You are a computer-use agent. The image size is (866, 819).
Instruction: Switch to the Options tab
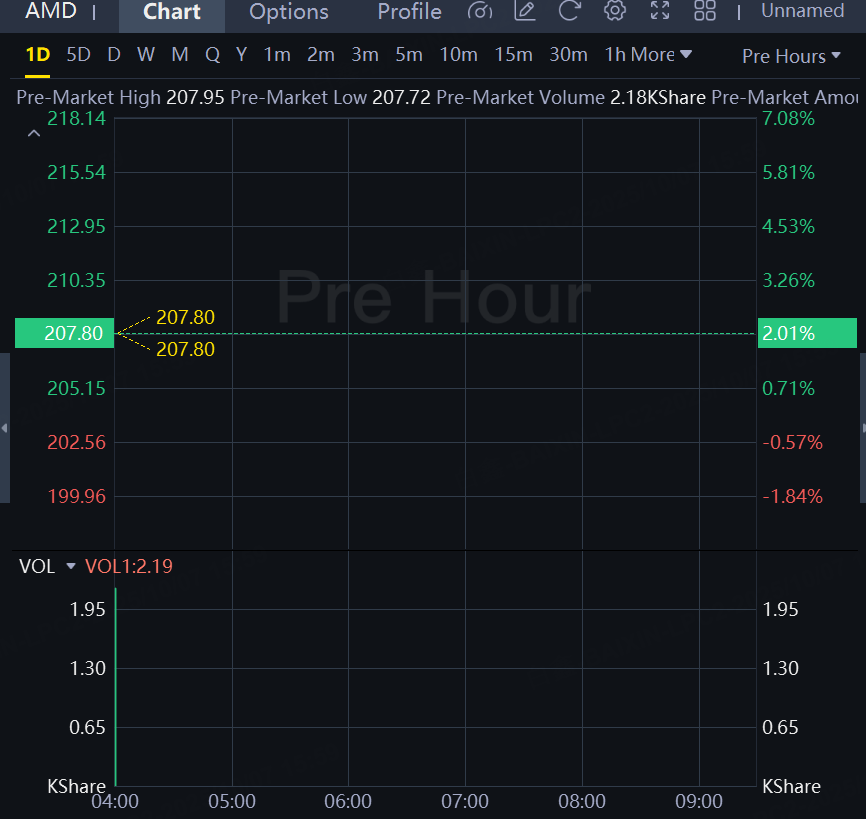pyautogui.click(x=289, y=12)
